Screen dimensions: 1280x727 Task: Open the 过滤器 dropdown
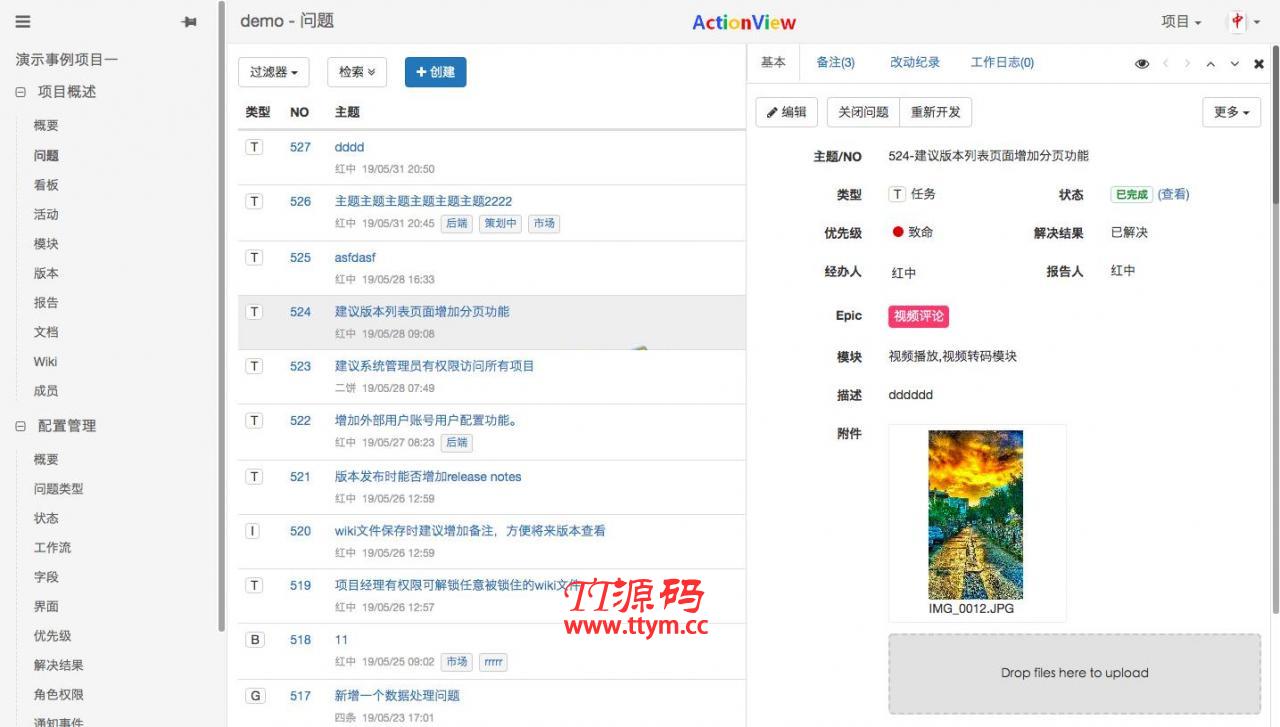(x=274, y=72)
